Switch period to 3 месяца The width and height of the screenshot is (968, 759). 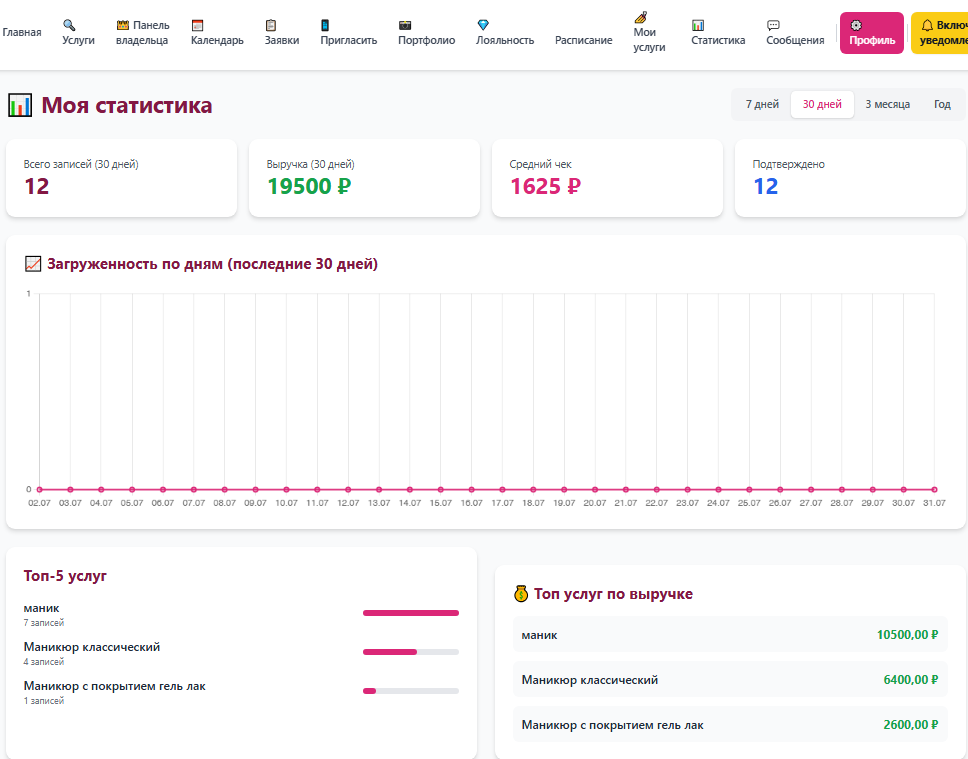(887, 104)
